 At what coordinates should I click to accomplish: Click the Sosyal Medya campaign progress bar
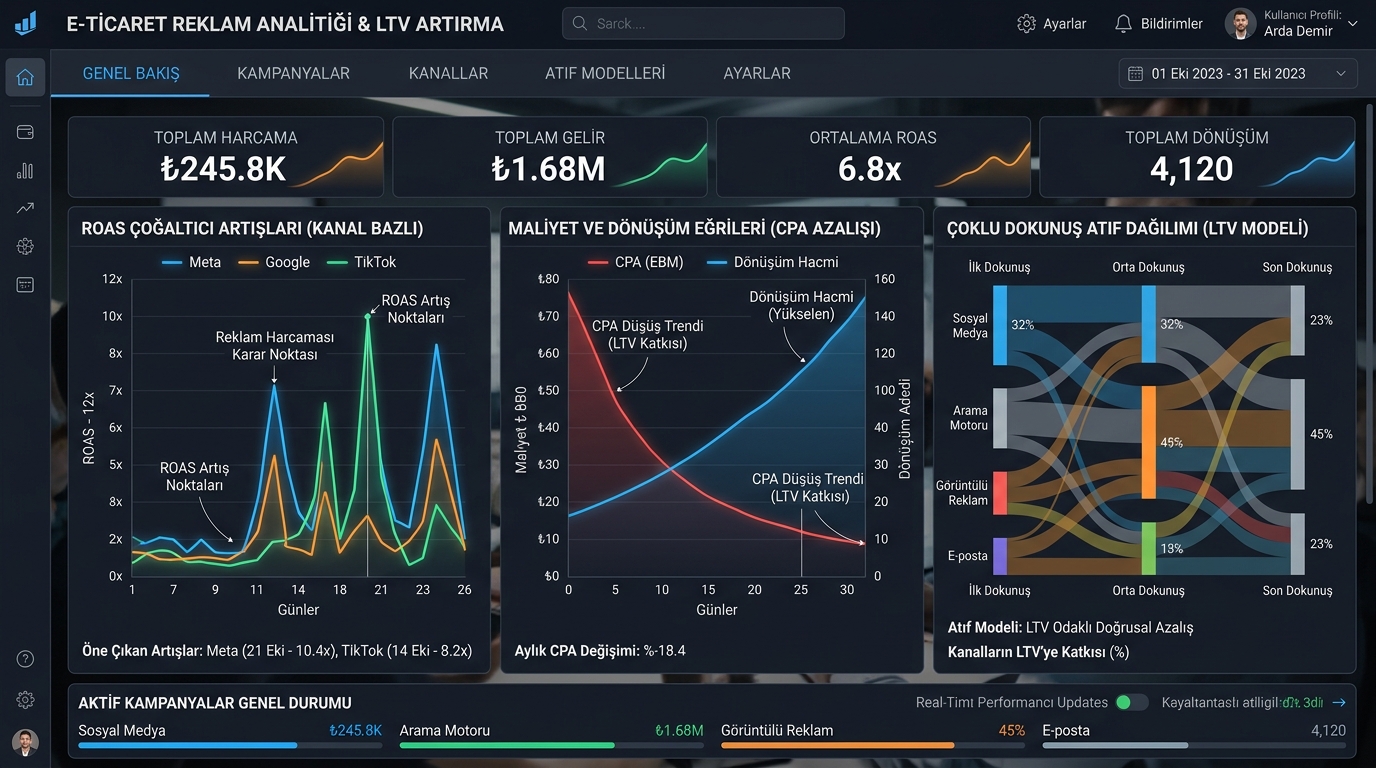coord(230,745)
